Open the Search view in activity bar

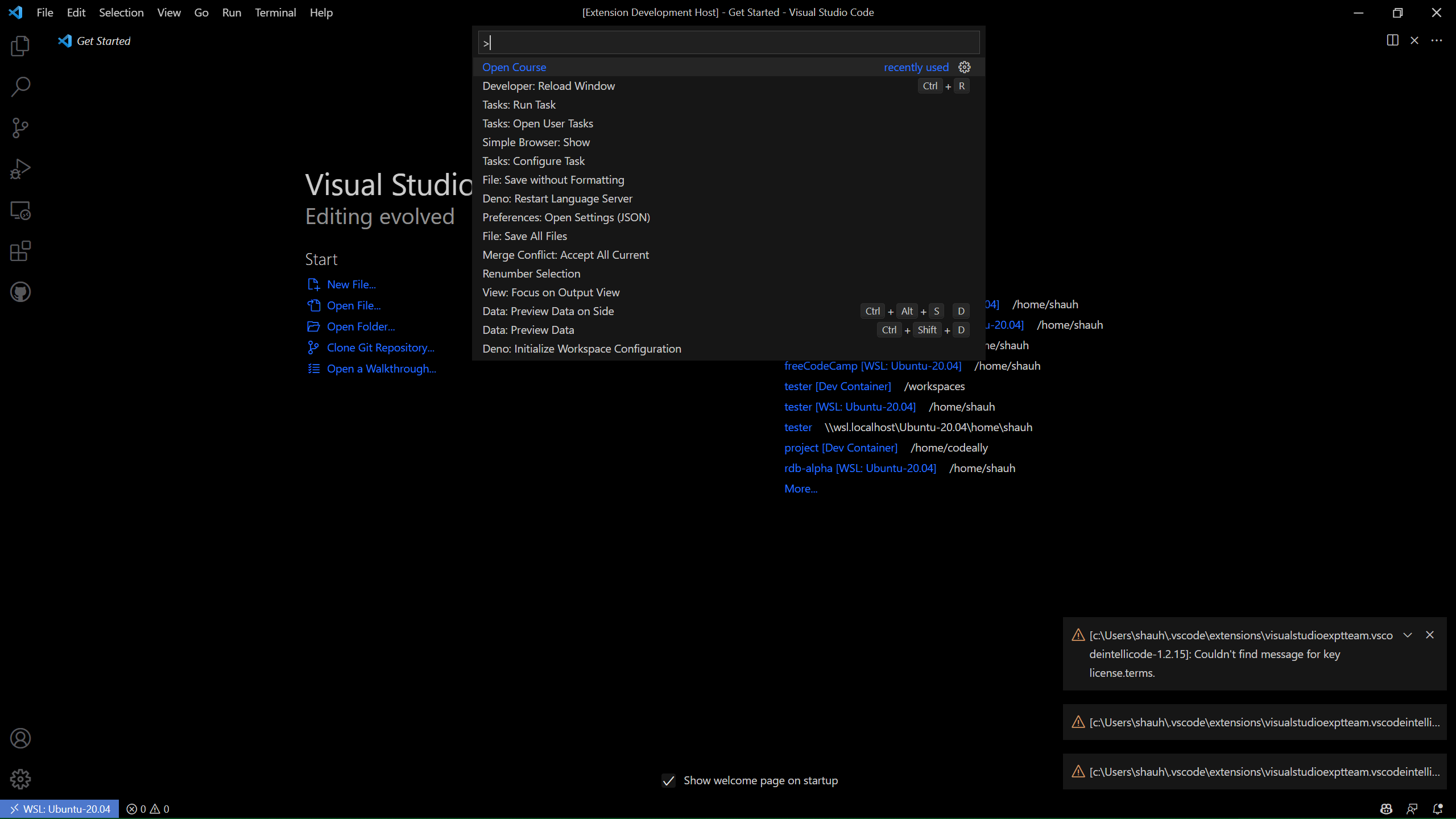click(20, 87)
